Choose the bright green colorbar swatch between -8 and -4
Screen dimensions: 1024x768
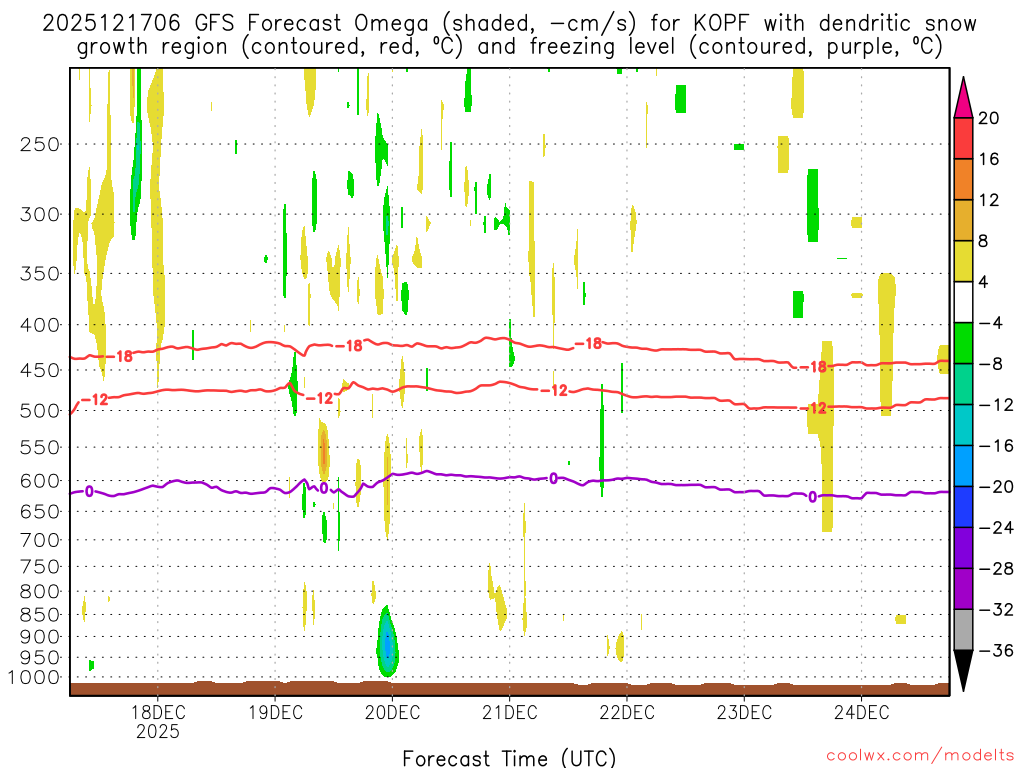964,343
